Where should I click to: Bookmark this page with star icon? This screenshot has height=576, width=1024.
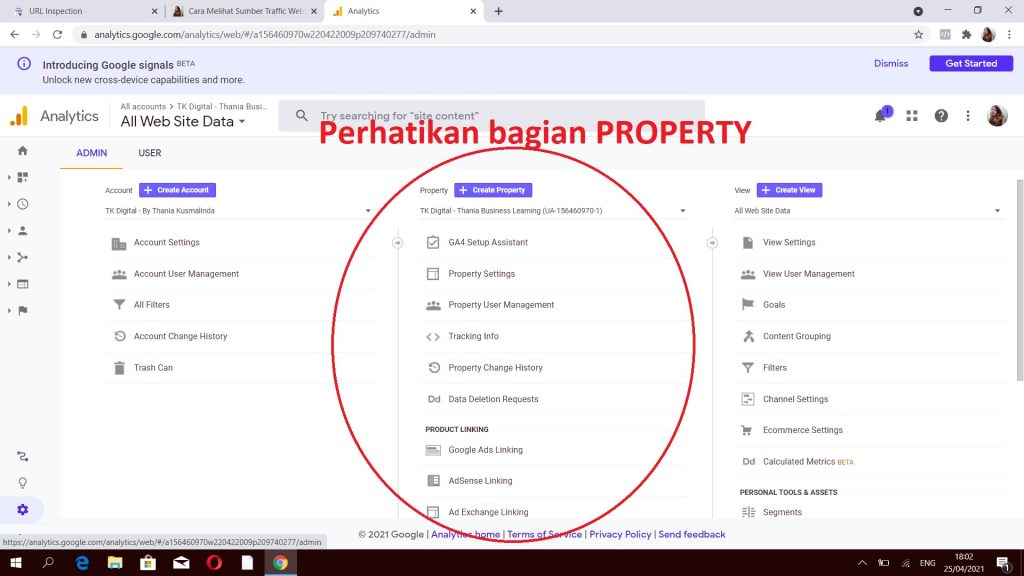point(918,35)
